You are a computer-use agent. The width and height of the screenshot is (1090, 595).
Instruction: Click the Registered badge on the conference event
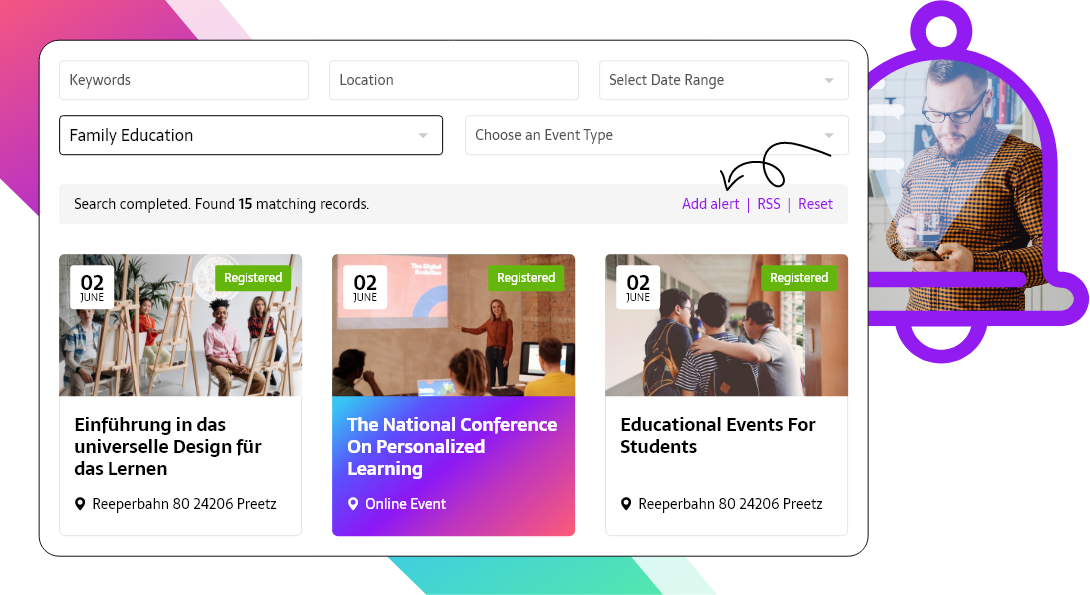(x=526, y=278)
